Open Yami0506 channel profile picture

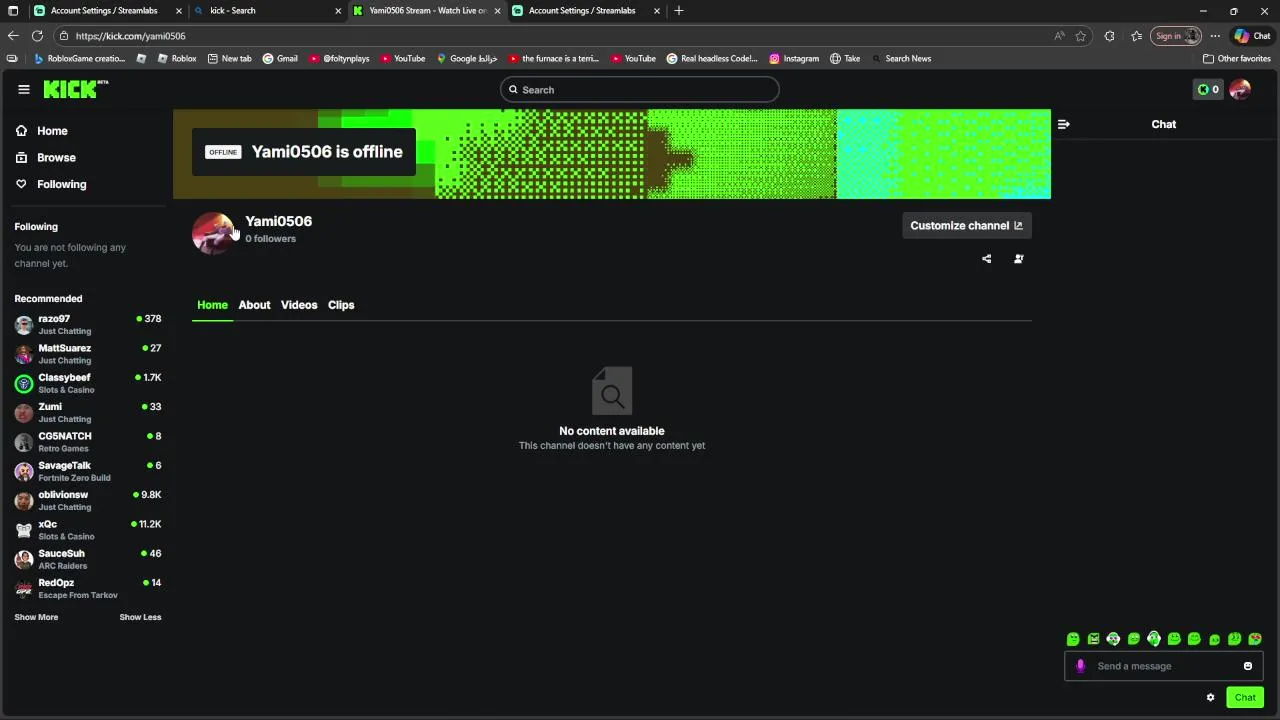click(213, 233)
